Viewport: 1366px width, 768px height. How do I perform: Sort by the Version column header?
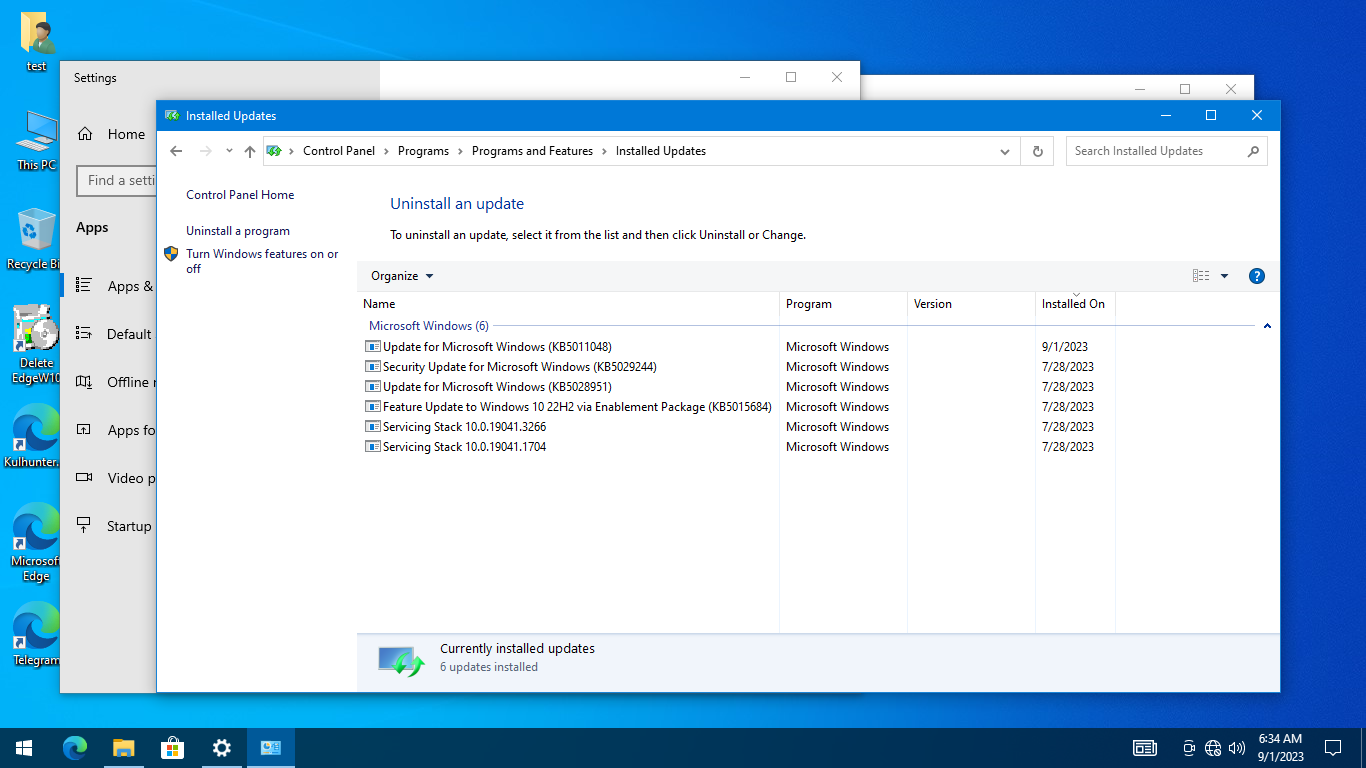[971, 304]
